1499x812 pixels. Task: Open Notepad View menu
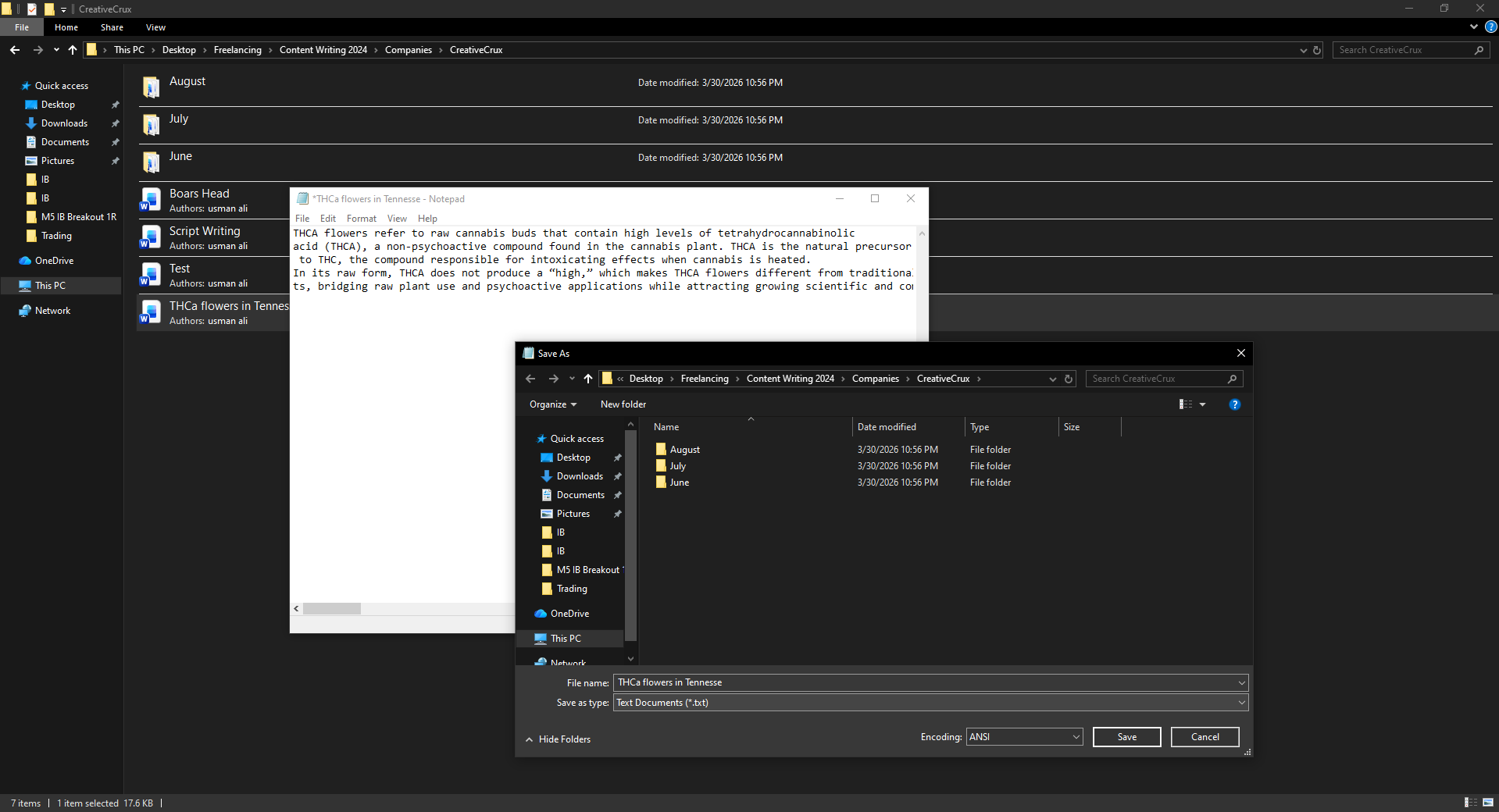397,219
